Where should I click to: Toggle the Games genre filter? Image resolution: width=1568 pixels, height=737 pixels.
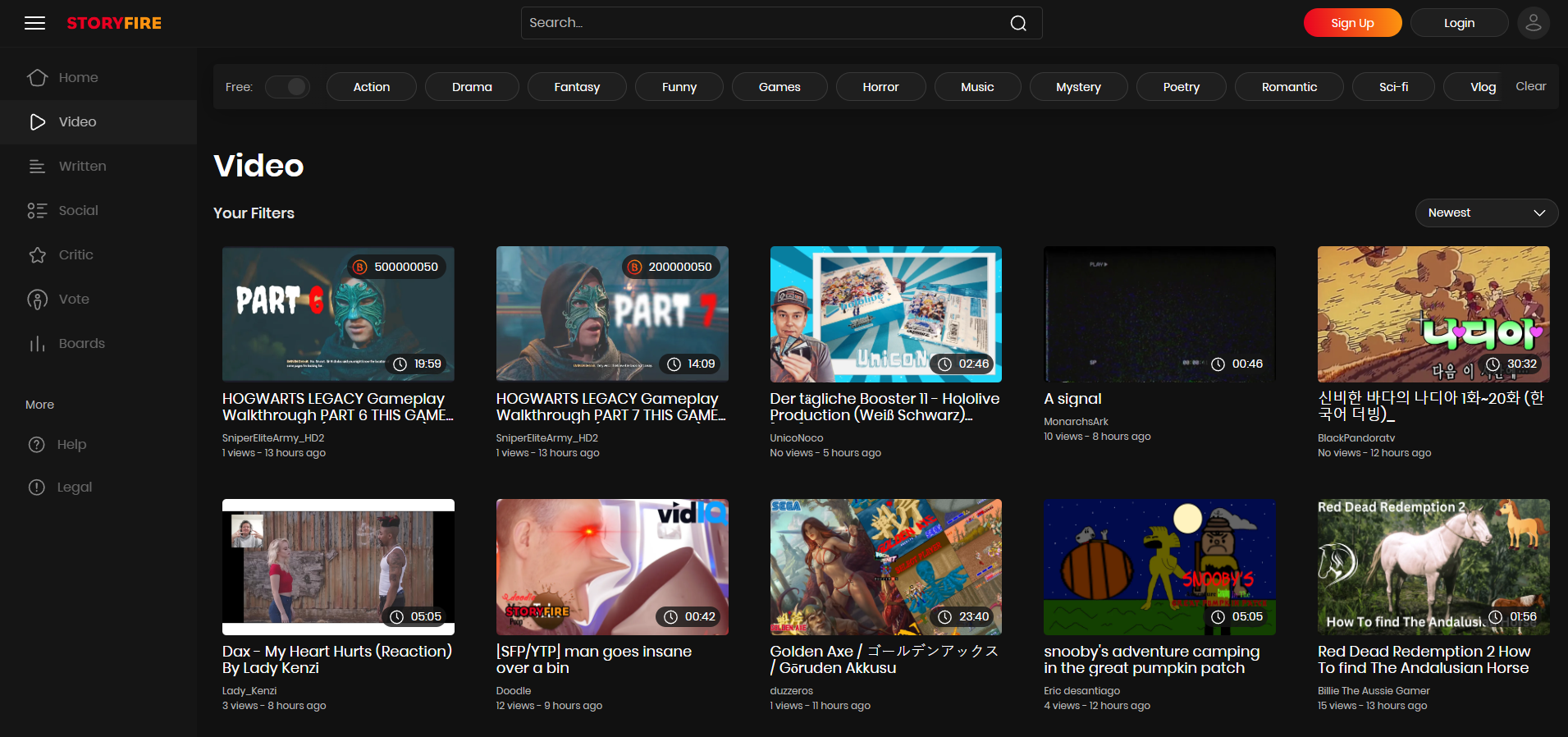pos(779,87)
